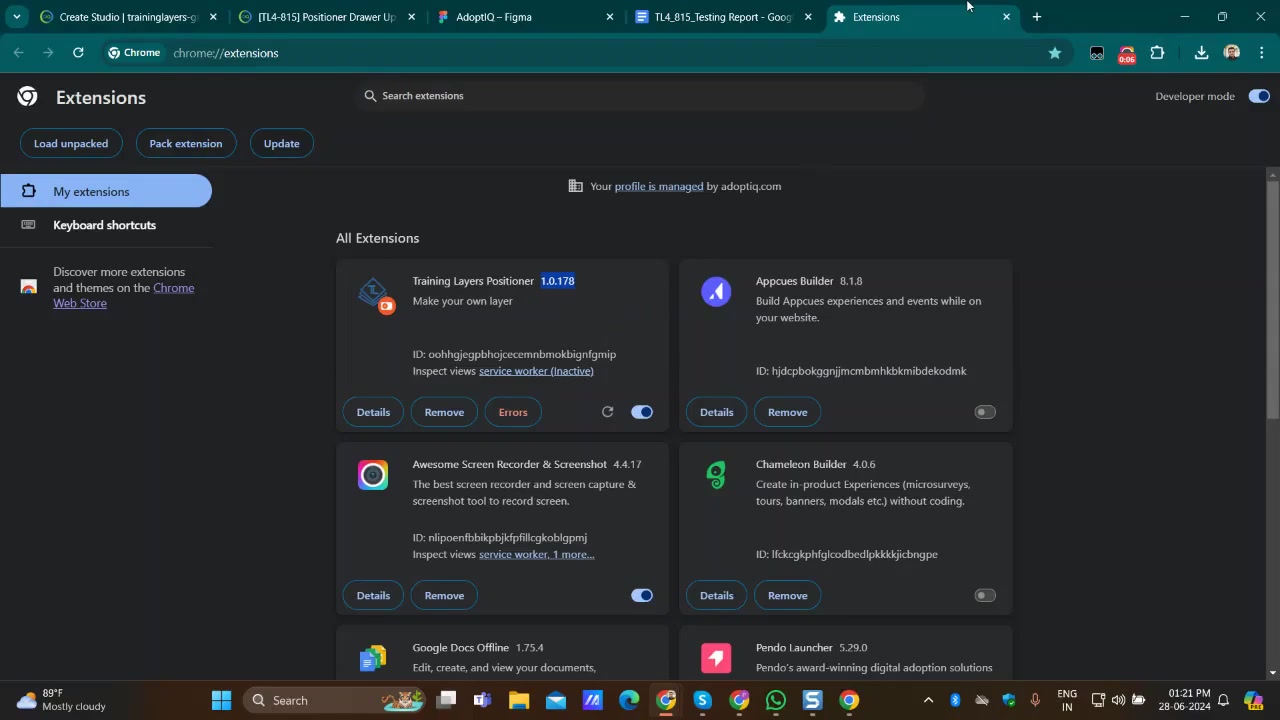Click the page reload button
The width and height of the screenshot is (1280, 720).
(78, 53)
